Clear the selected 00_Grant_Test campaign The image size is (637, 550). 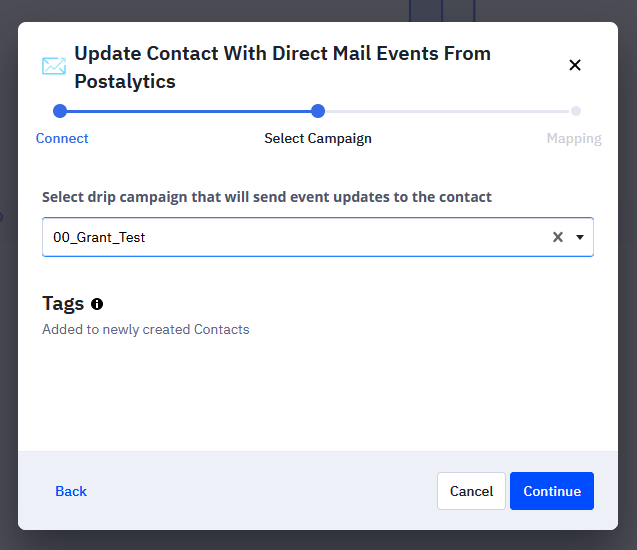pyautogui.click(x=558, y=237)
